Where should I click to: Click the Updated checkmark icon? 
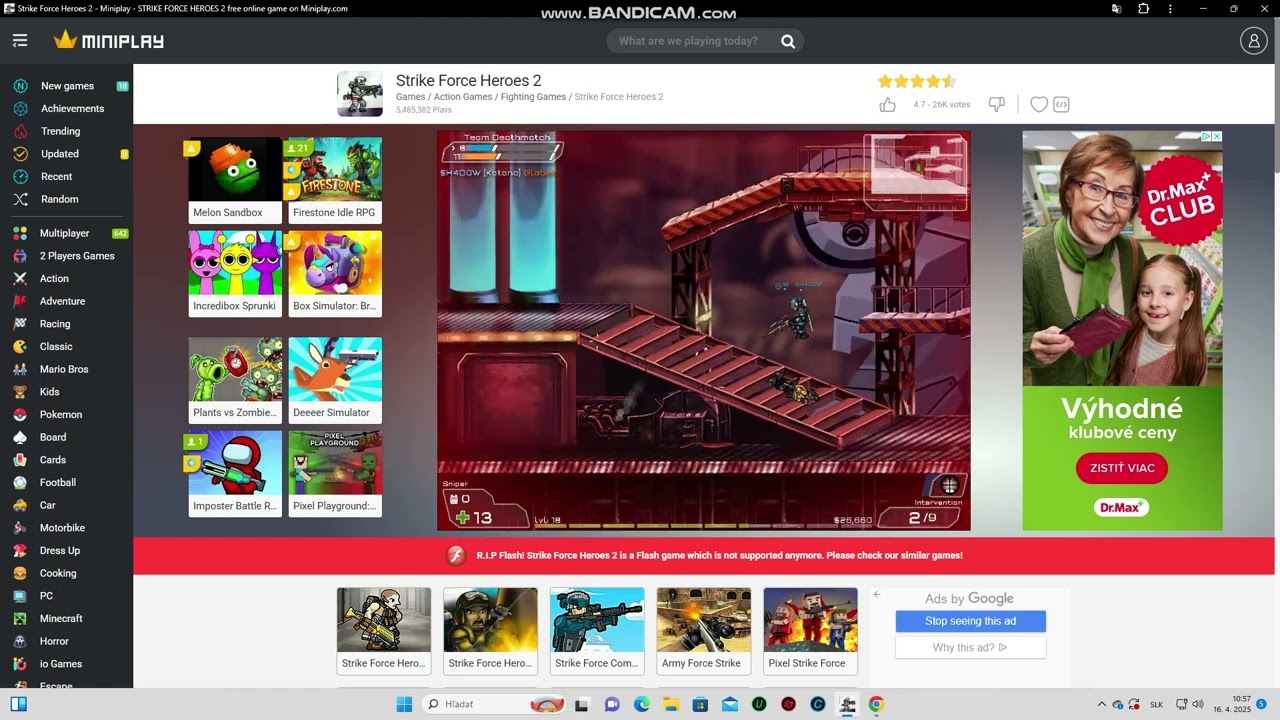click(20, 154)
